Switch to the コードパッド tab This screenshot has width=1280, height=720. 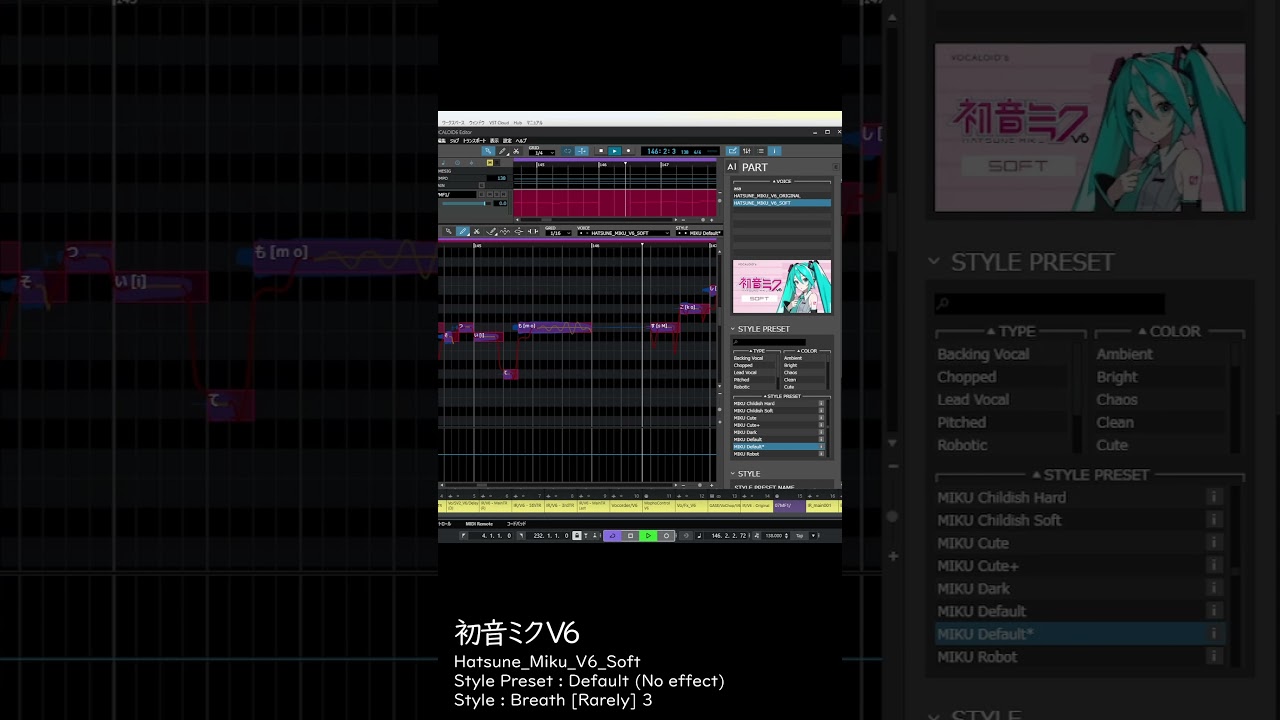[517, 524]
